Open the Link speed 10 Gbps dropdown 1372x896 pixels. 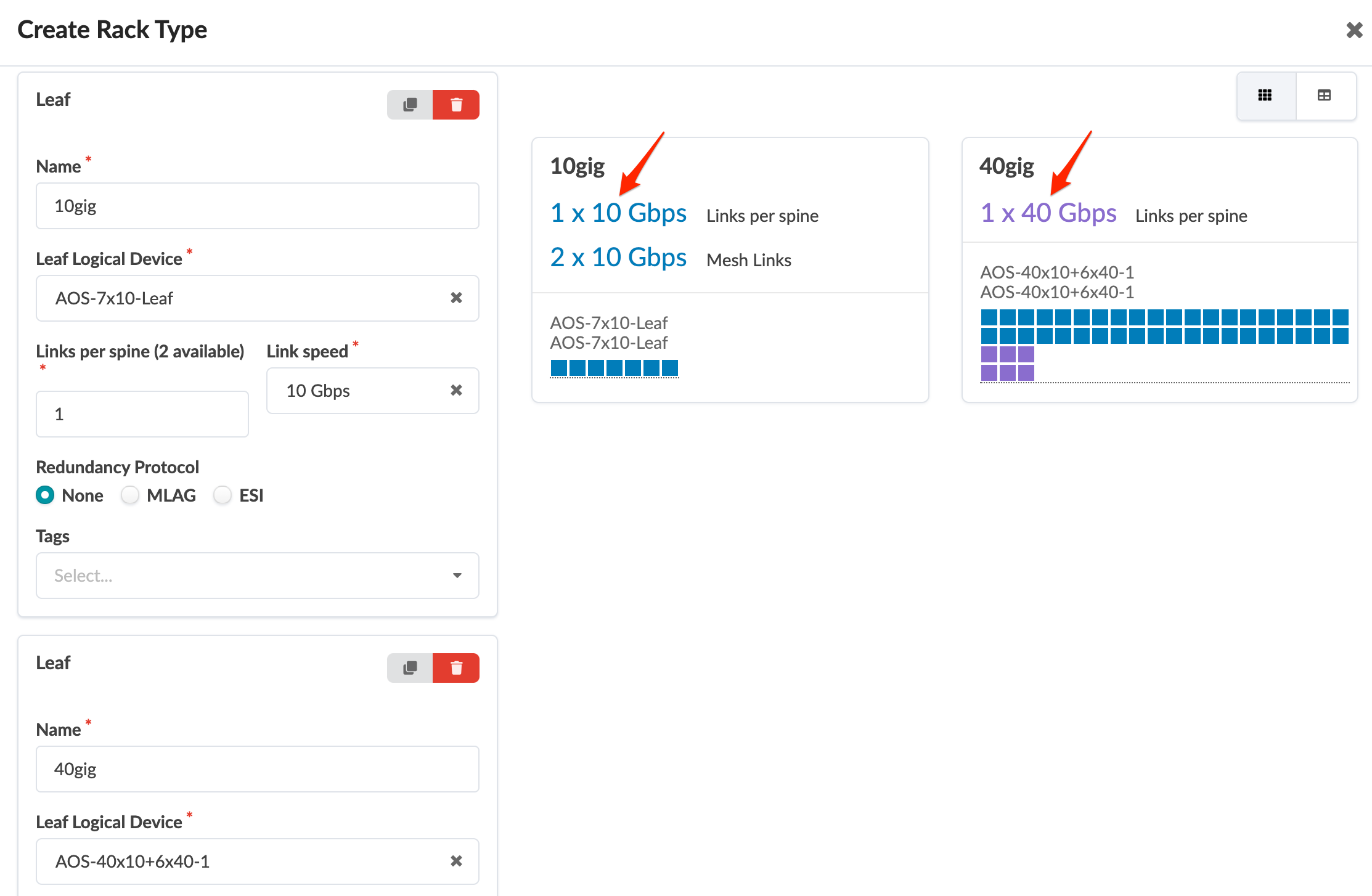point(357,391)
